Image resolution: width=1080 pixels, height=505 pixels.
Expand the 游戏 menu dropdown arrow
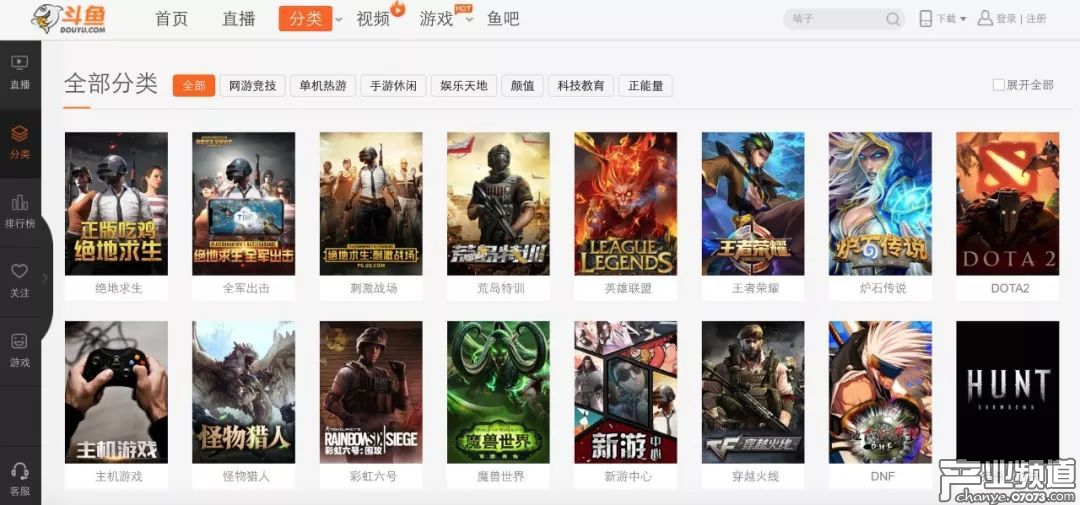(x=469, y=19)
